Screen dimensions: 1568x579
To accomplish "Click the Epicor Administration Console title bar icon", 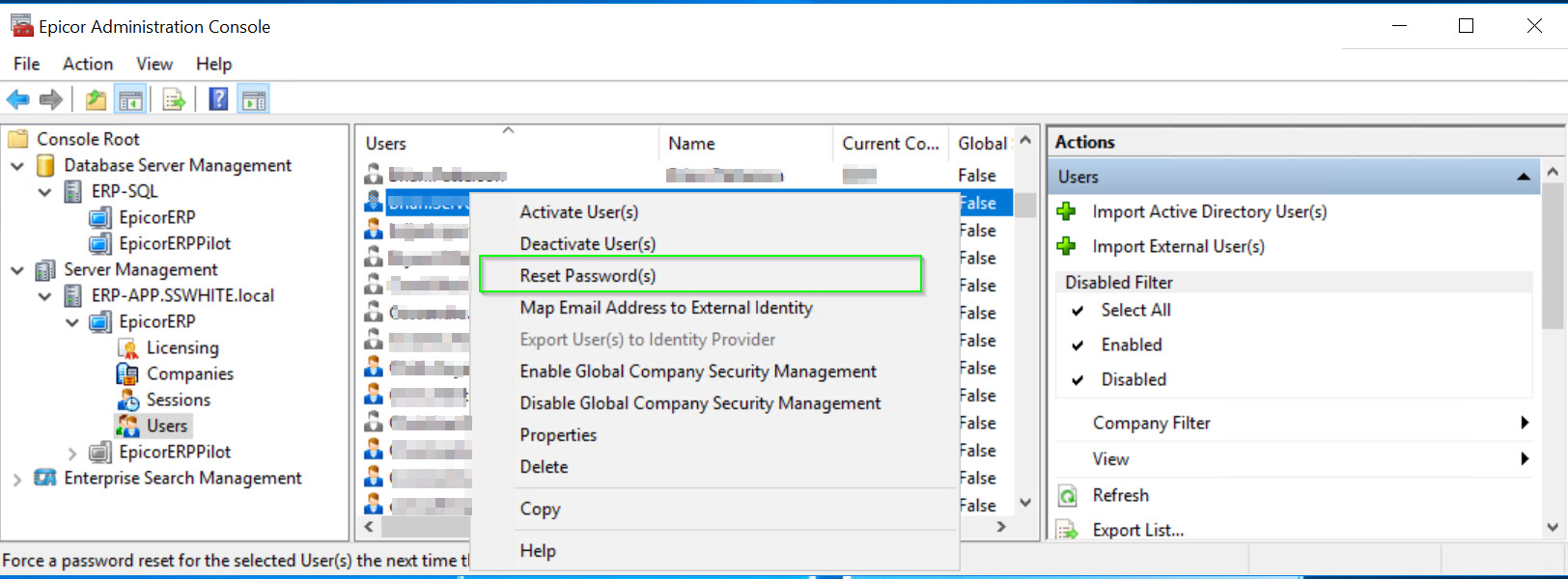I will click(21, 25).
